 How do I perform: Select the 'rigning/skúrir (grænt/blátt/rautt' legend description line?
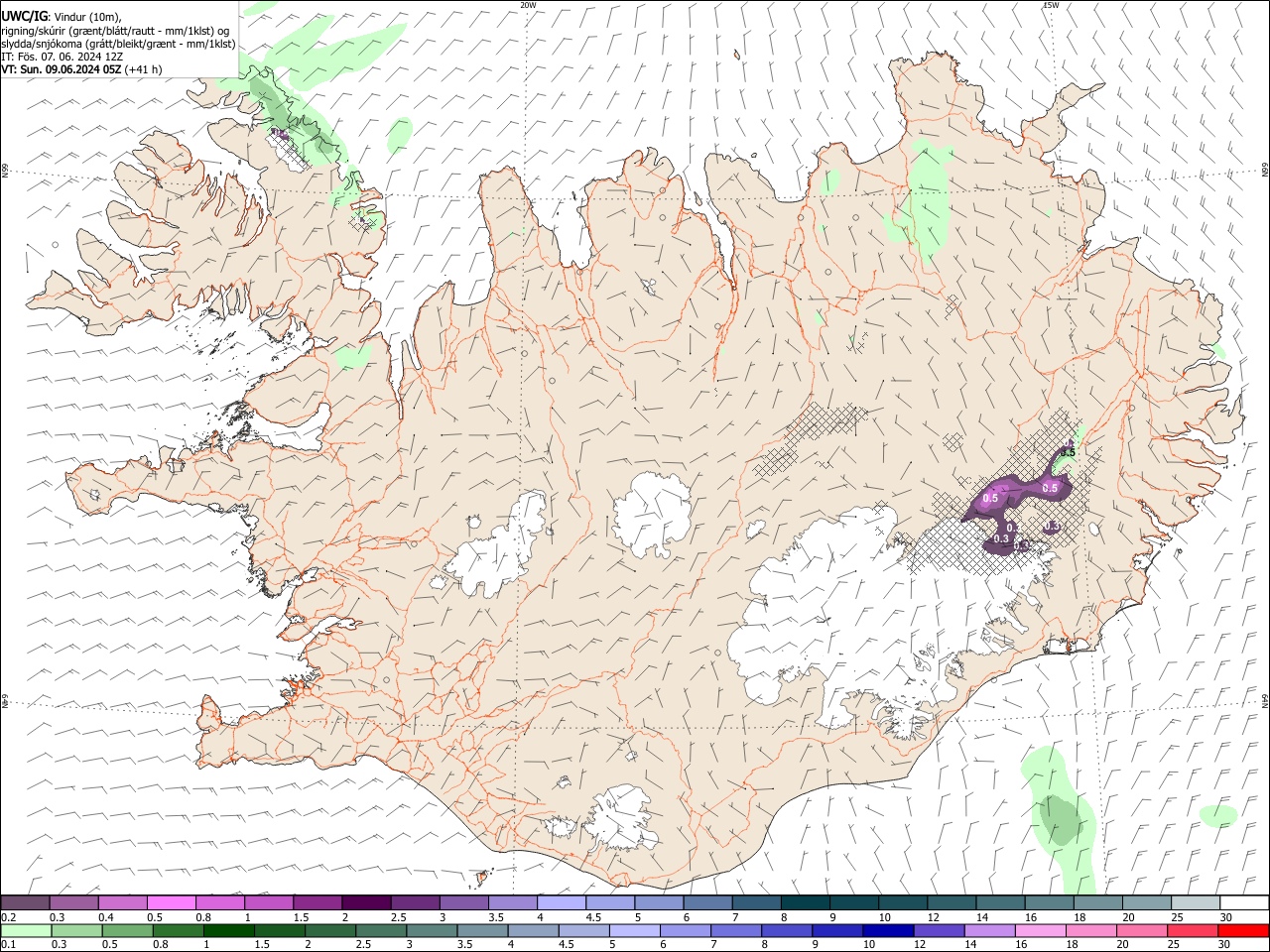tap(114, 31)
